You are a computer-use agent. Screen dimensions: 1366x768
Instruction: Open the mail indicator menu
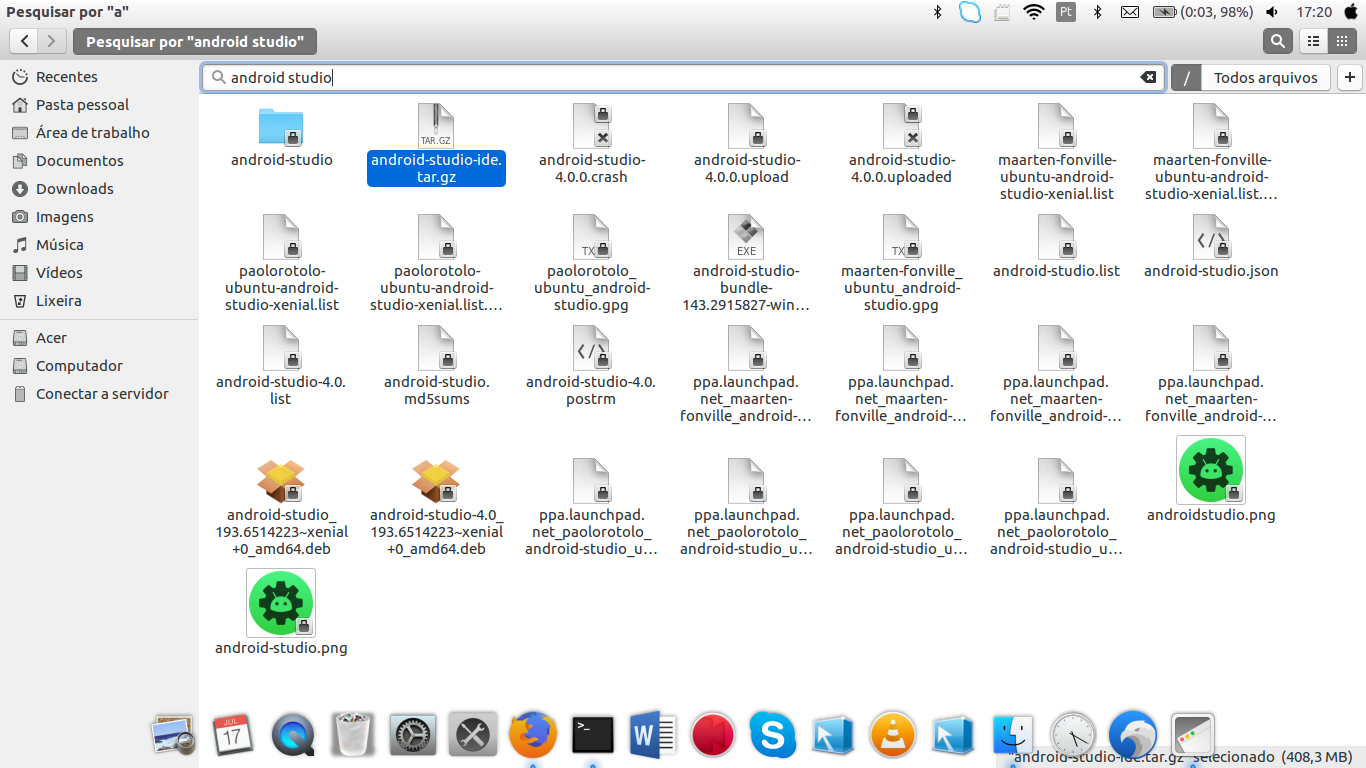point(1129,12)
